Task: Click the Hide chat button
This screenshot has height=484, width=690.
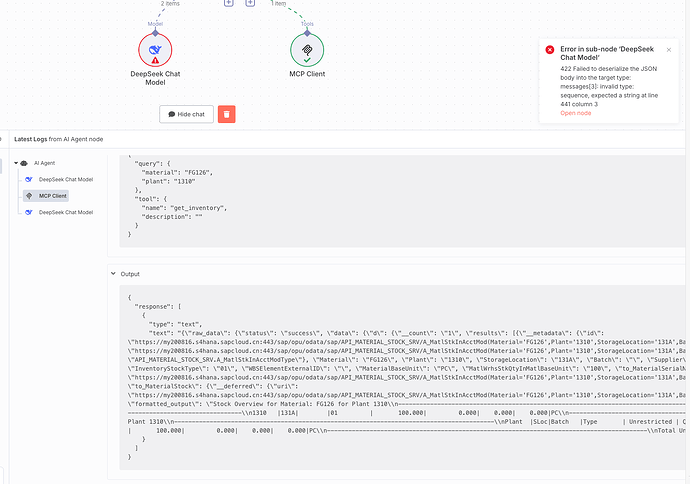Action: click(x=187, y=114)
